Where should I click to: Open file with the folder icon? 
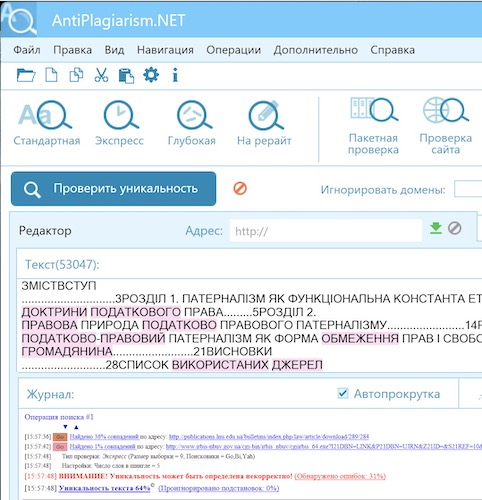(x=26, y=75)
